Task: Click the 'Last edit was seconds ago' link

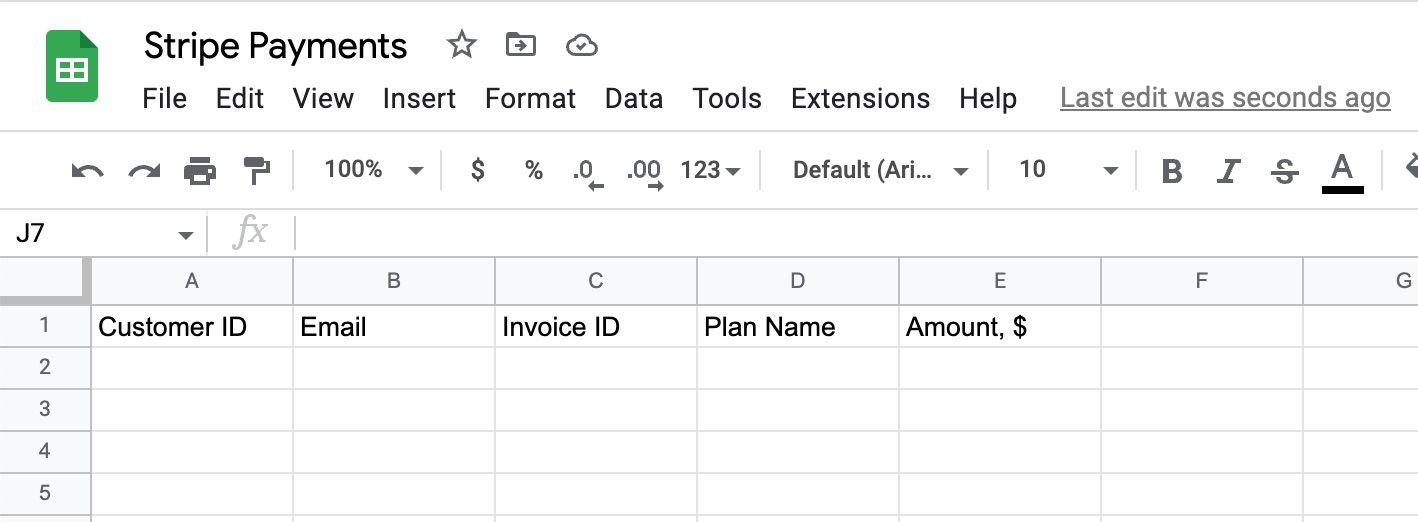Action: click(1225, 98)
